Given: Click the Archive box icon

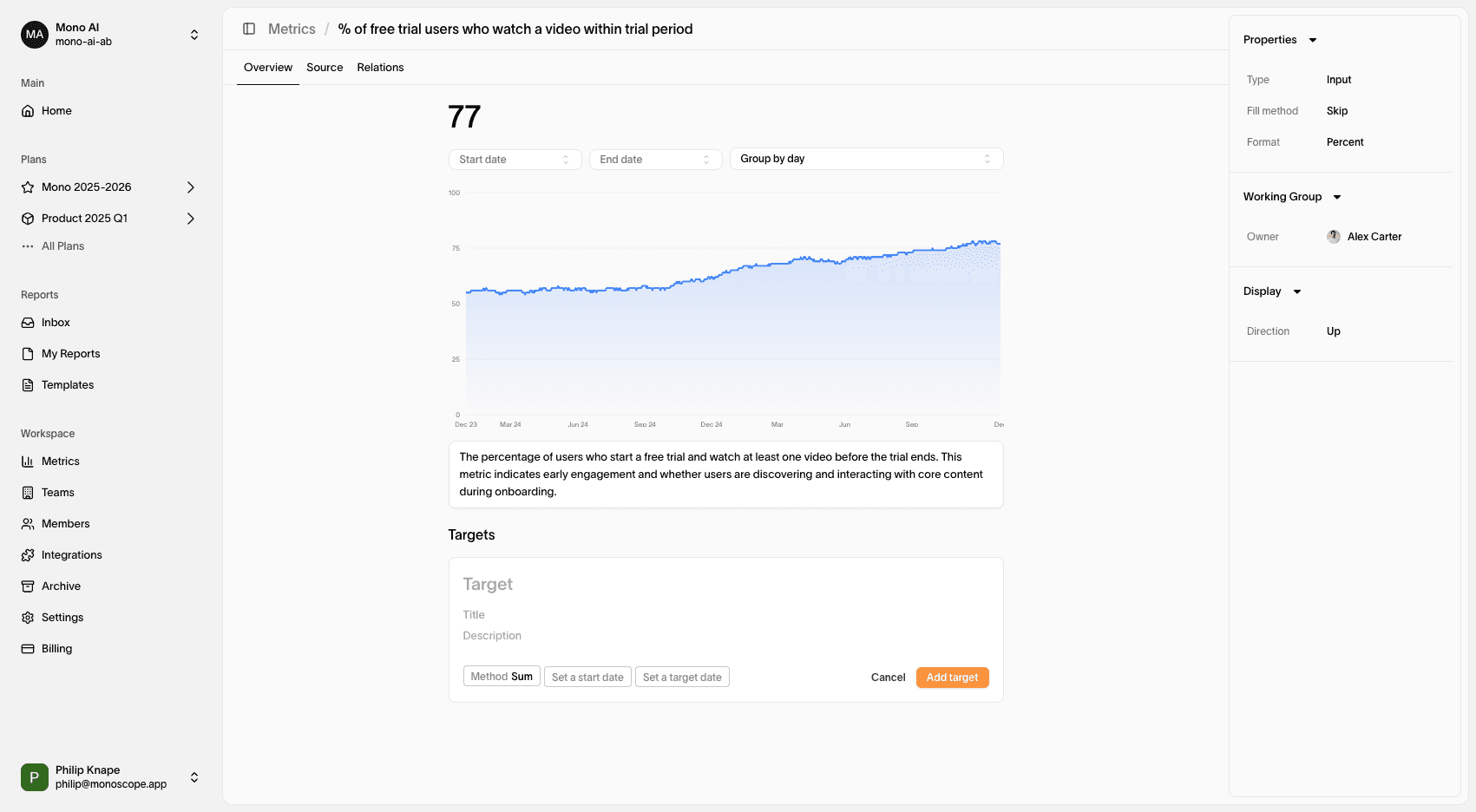Looking at the screenshot, I should tap(28, 586).
